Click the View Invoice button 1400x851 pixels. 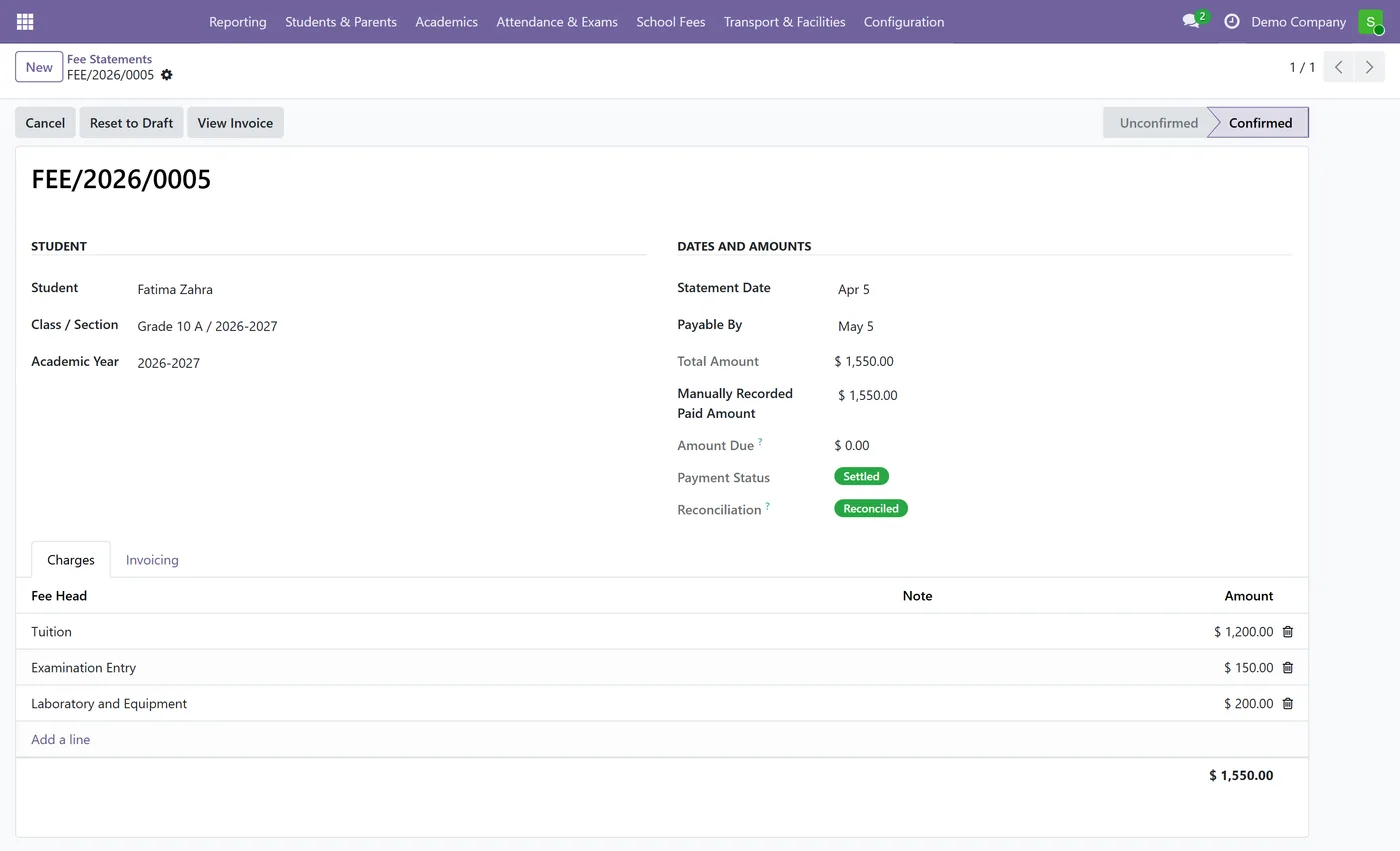click(x=235, y=123)
